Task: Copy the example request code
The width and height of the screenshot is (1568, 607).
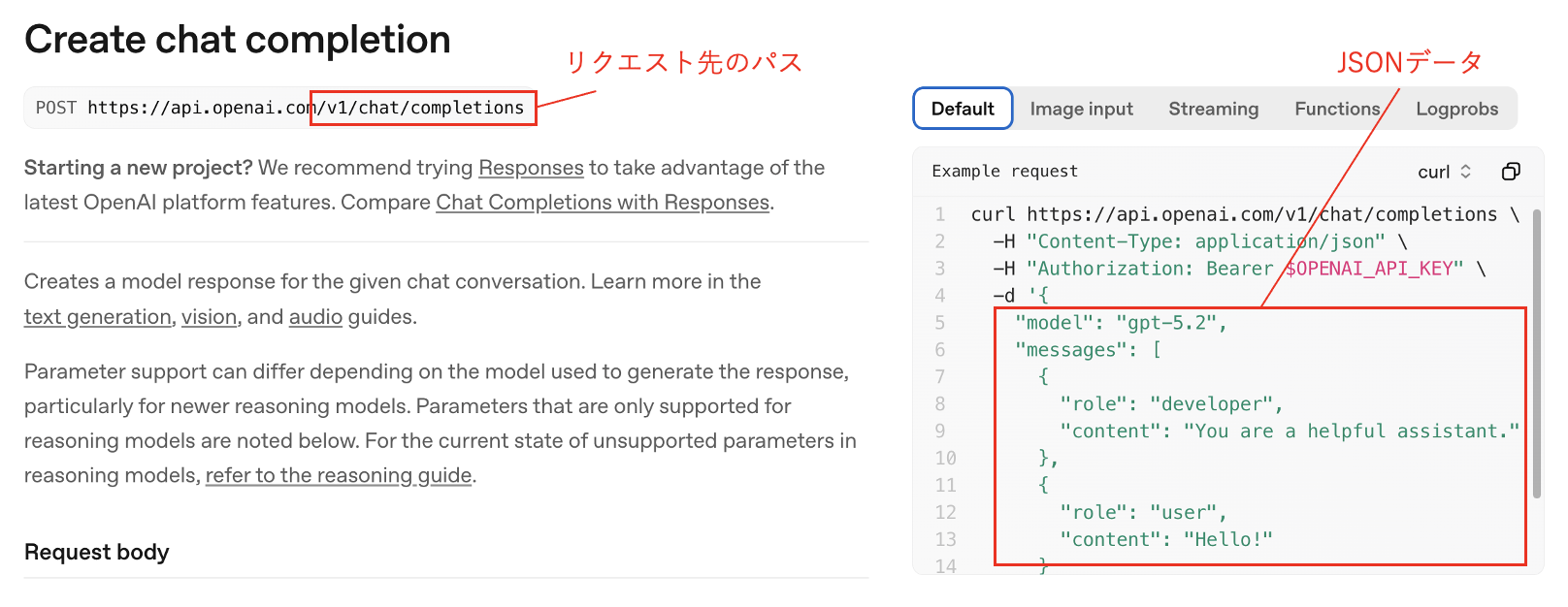Action: coord(1510,172)
